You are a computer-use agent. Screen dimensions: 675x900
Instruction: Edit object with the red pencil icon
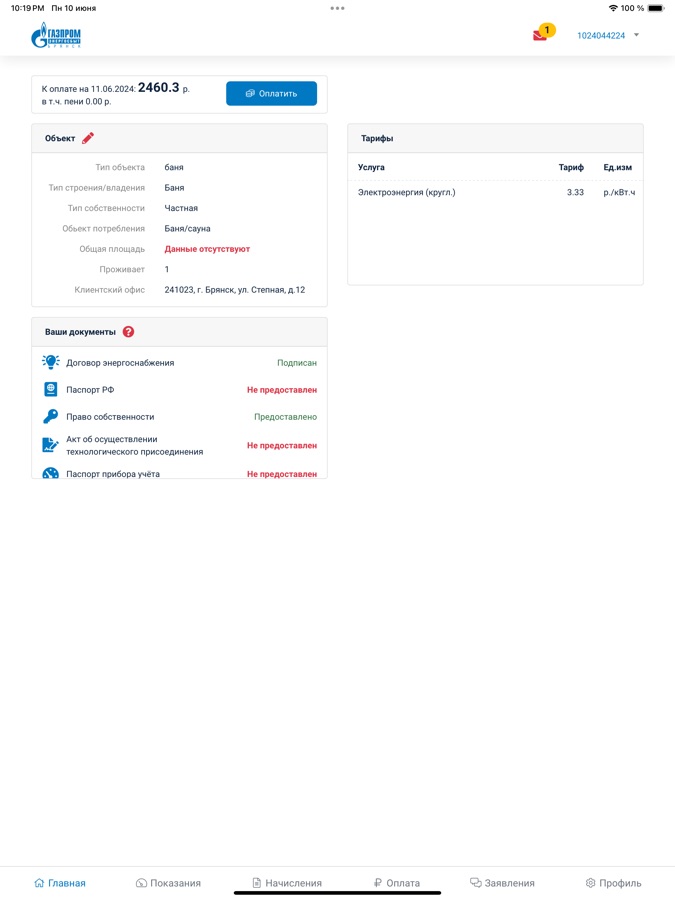pyautogui.click(x=88, y=138)
